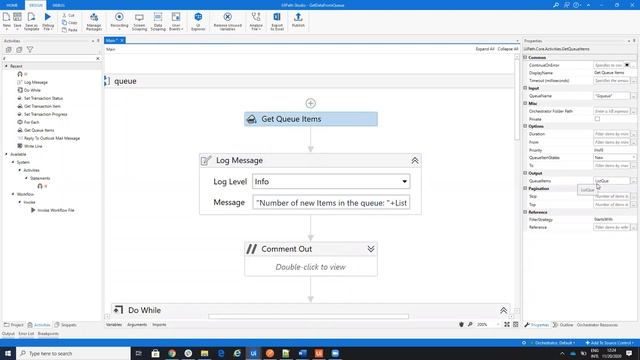Click expand all icon in Activities panel

coord(9,49)
